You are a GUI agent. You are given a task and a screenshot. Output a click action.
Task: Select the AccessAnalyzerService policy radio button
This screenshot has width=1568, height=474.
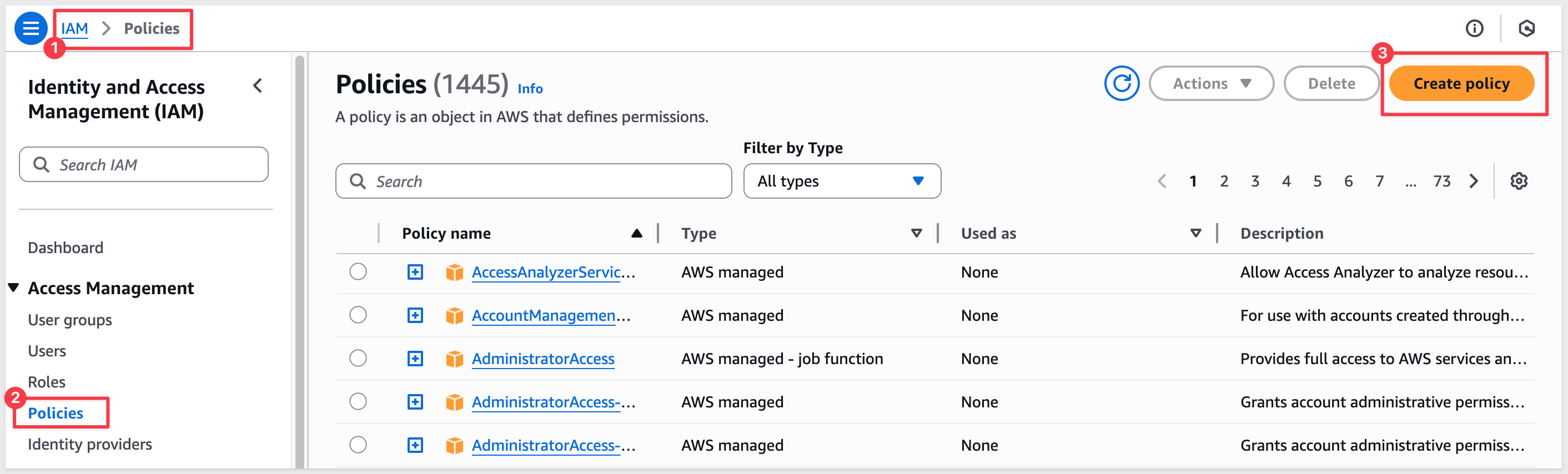tap(358, 271)
